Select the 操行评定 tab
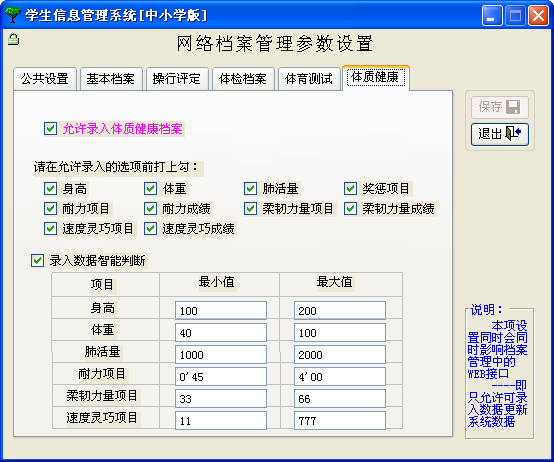 click(x=177, y=79)
